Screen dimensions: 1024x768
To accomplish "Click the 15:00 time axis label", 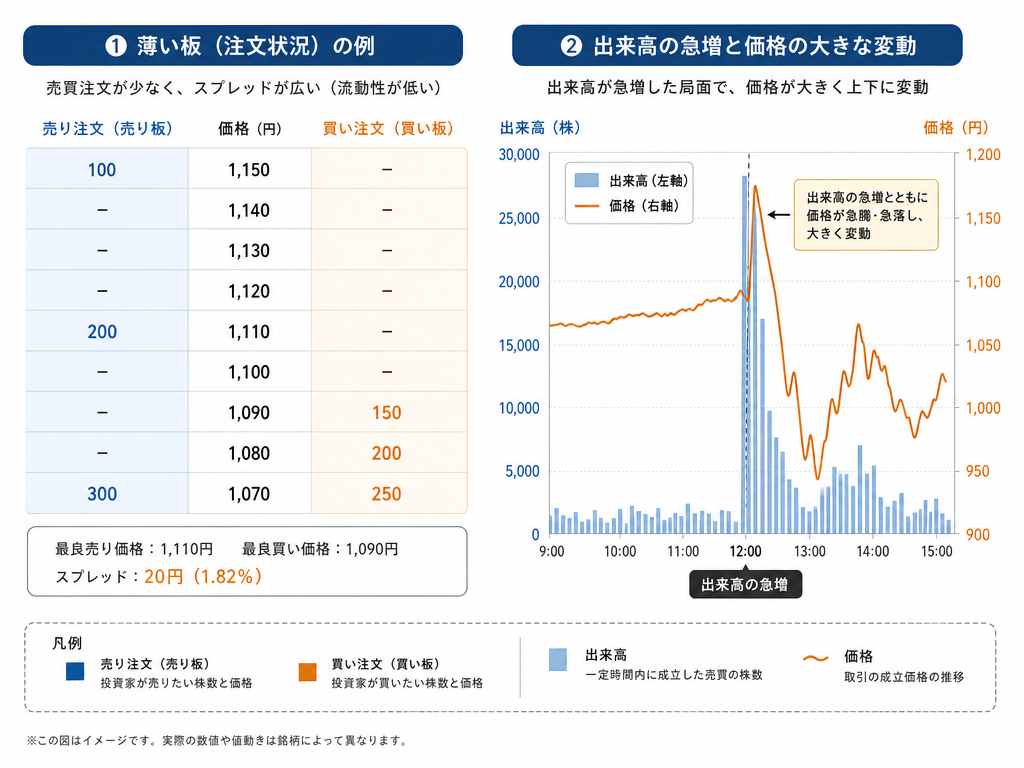I will [x=936, y=552].
